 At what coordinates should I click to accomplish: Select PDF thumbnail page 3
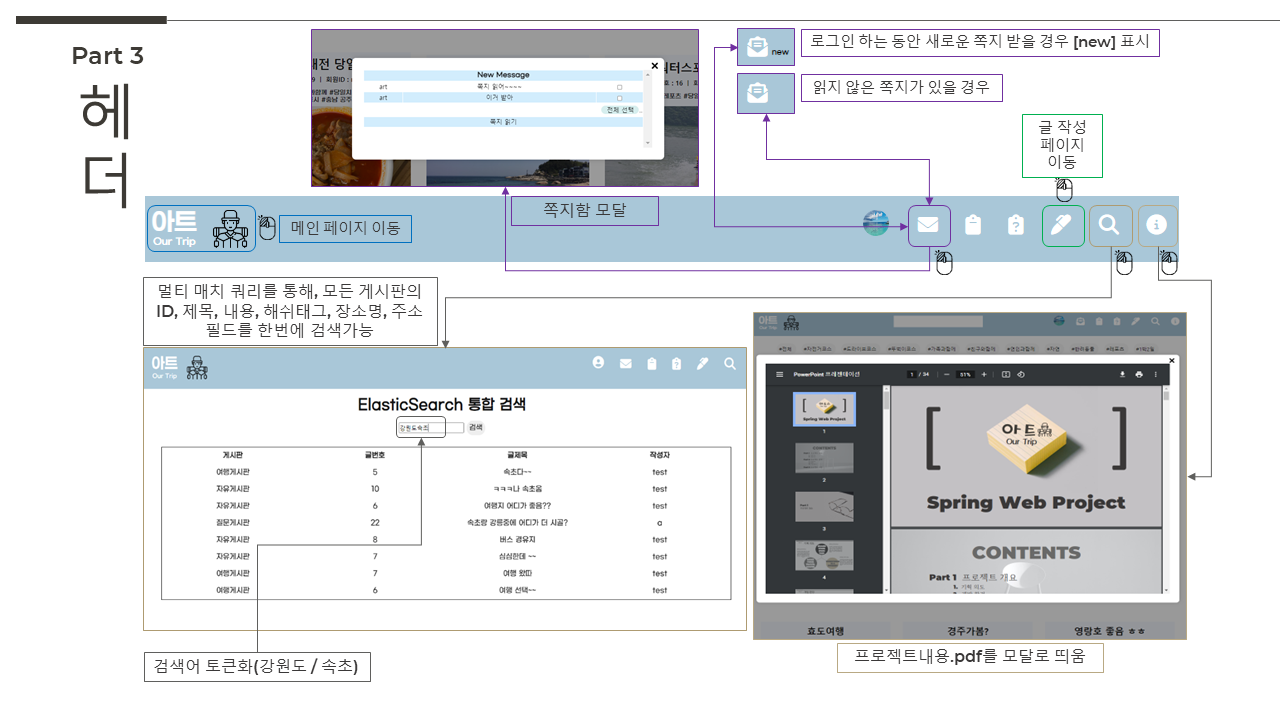click(824, 506)
